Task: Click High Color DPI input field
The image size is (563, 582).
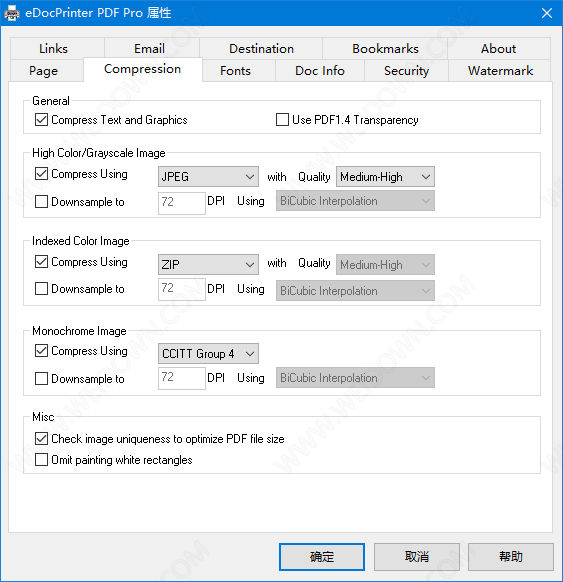Action: click(x=182, y=203)
